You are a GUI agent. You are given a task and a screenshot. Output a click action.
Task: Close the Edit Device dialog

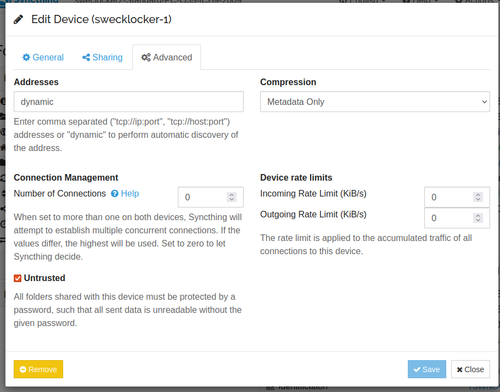pyautogui.click(x=470, y=369)
